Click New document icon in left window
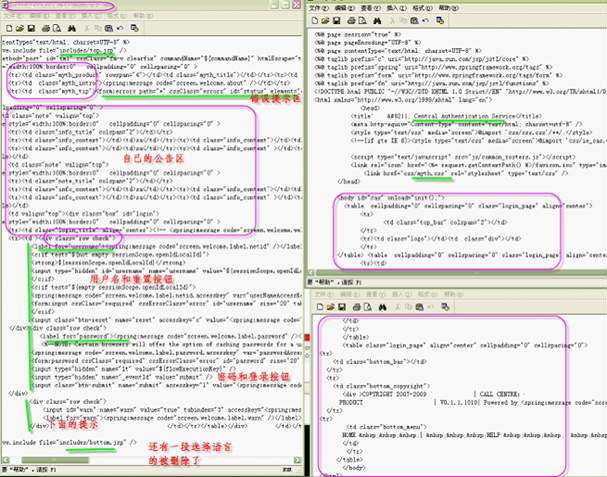The height and width of the screenshot is (477, 607). (9, 28)
